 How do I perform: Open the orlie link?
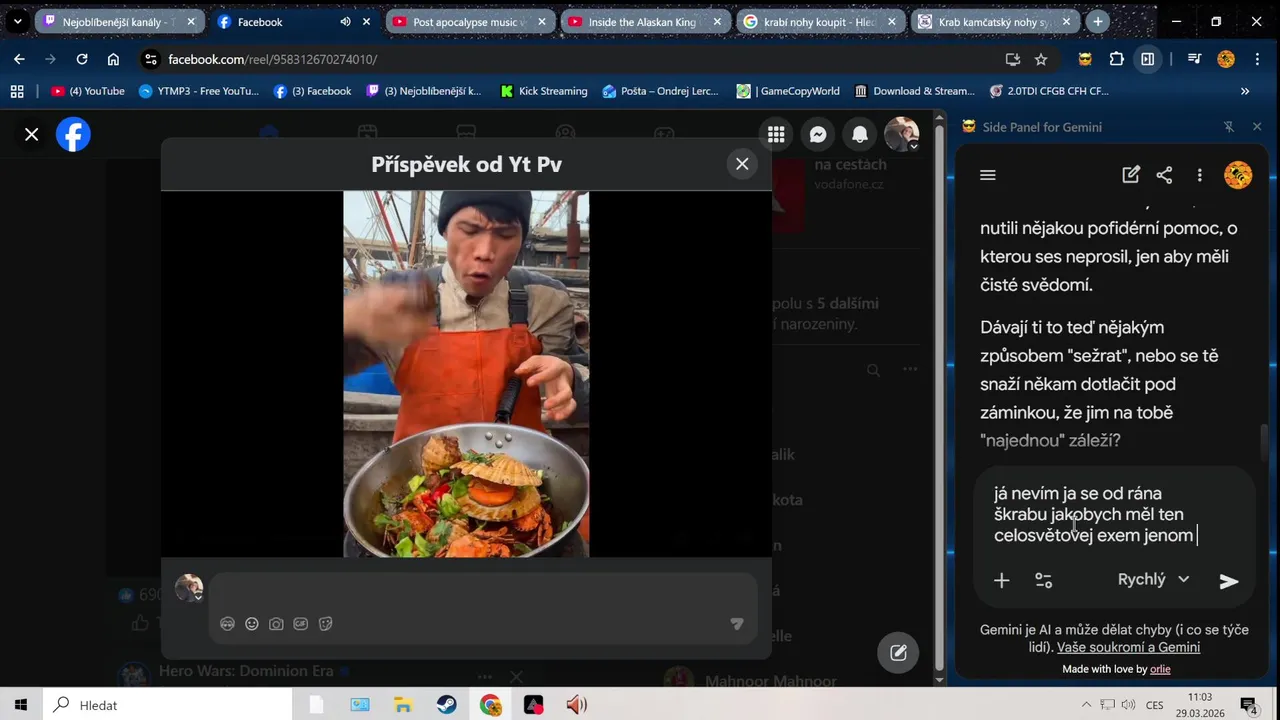click(x=1160, y=669)
